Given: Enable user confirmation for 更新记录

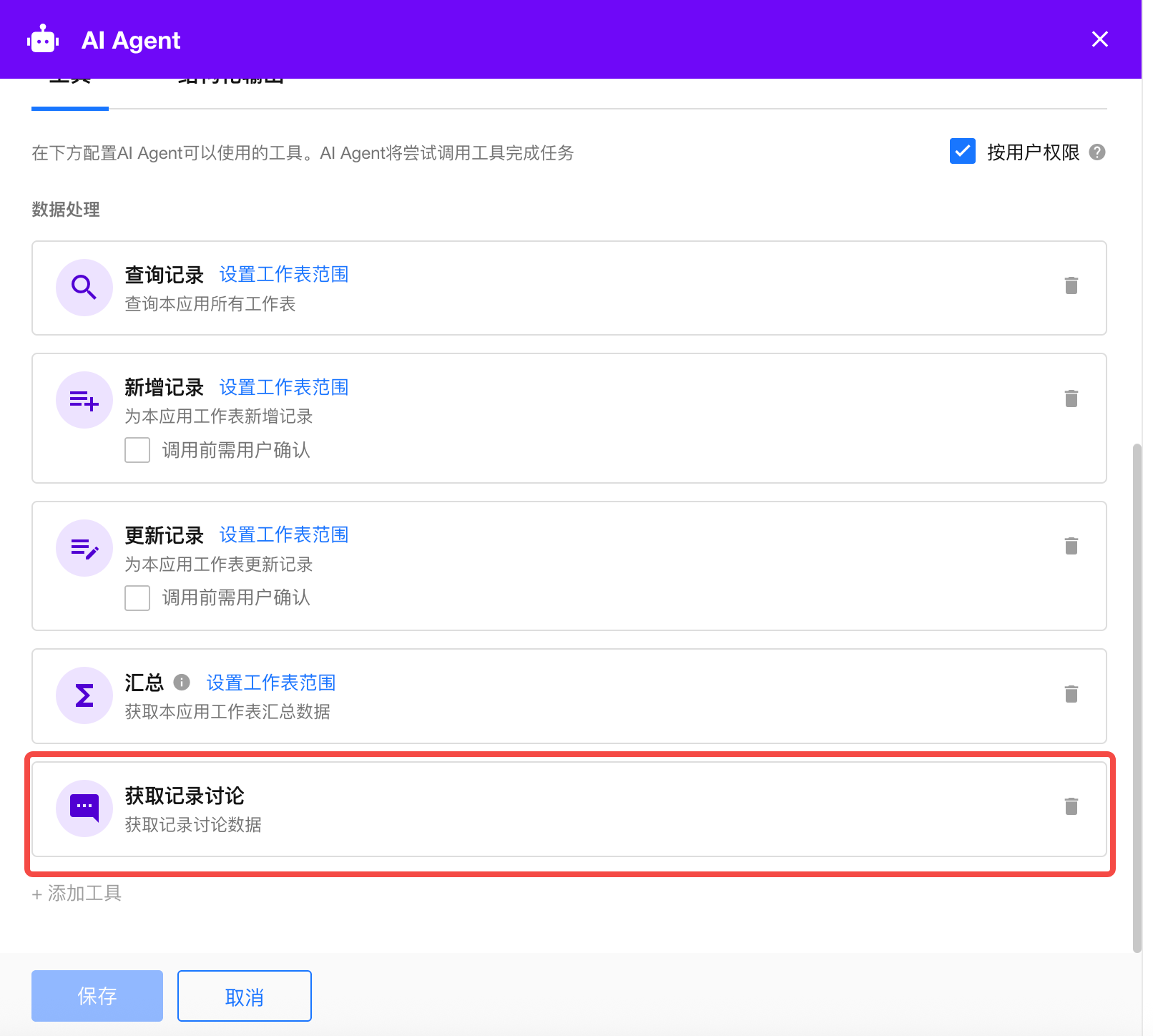Looking at the screenshot, I should click(x=137, y=598).
